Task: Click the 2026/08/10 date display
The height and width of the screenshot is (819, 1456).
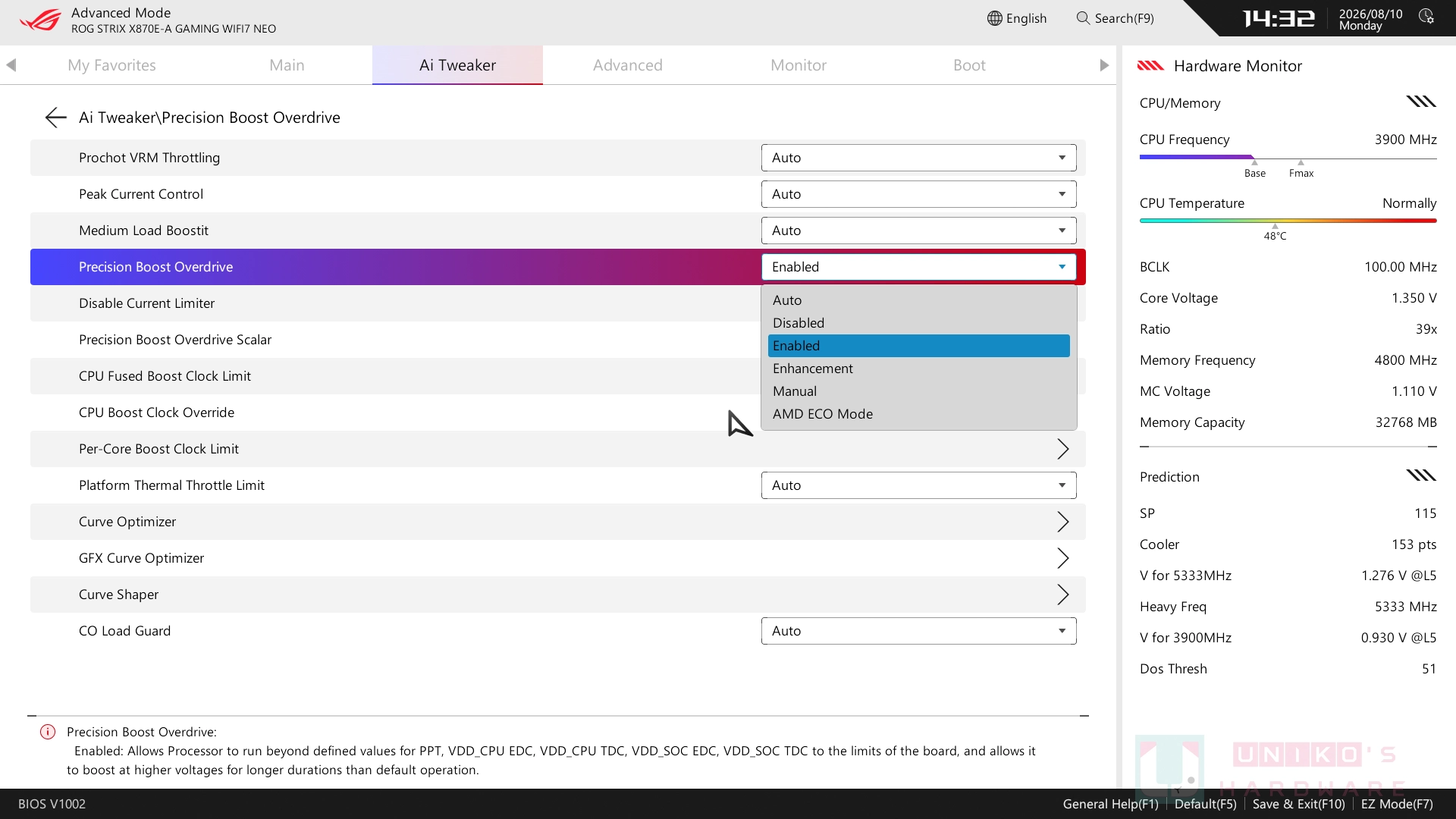Action: pyautogui.click(x=1370, y=14)
